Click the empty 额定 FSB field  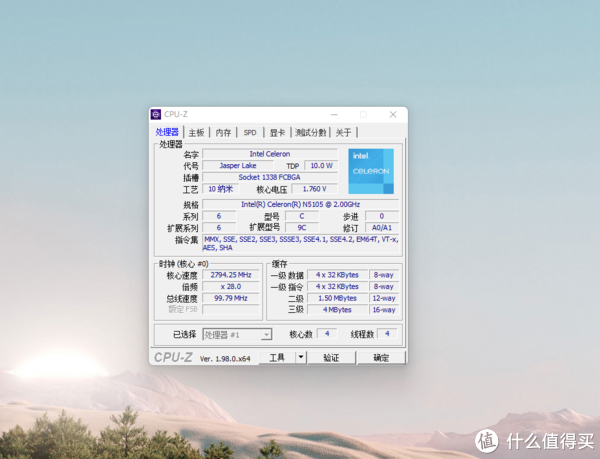pos(231,309)
